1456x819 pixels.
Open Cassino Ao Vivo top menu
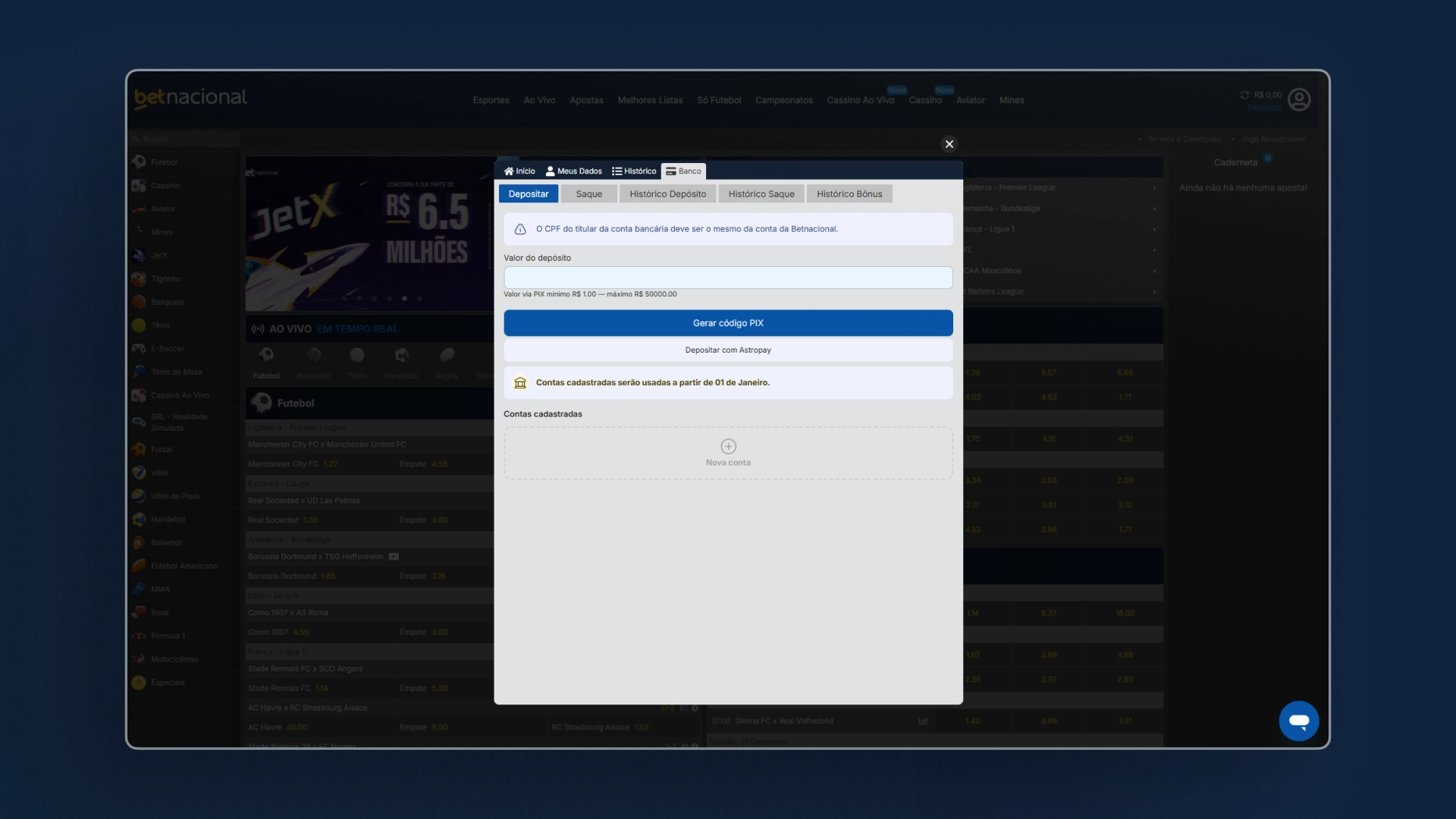(860, 100)
